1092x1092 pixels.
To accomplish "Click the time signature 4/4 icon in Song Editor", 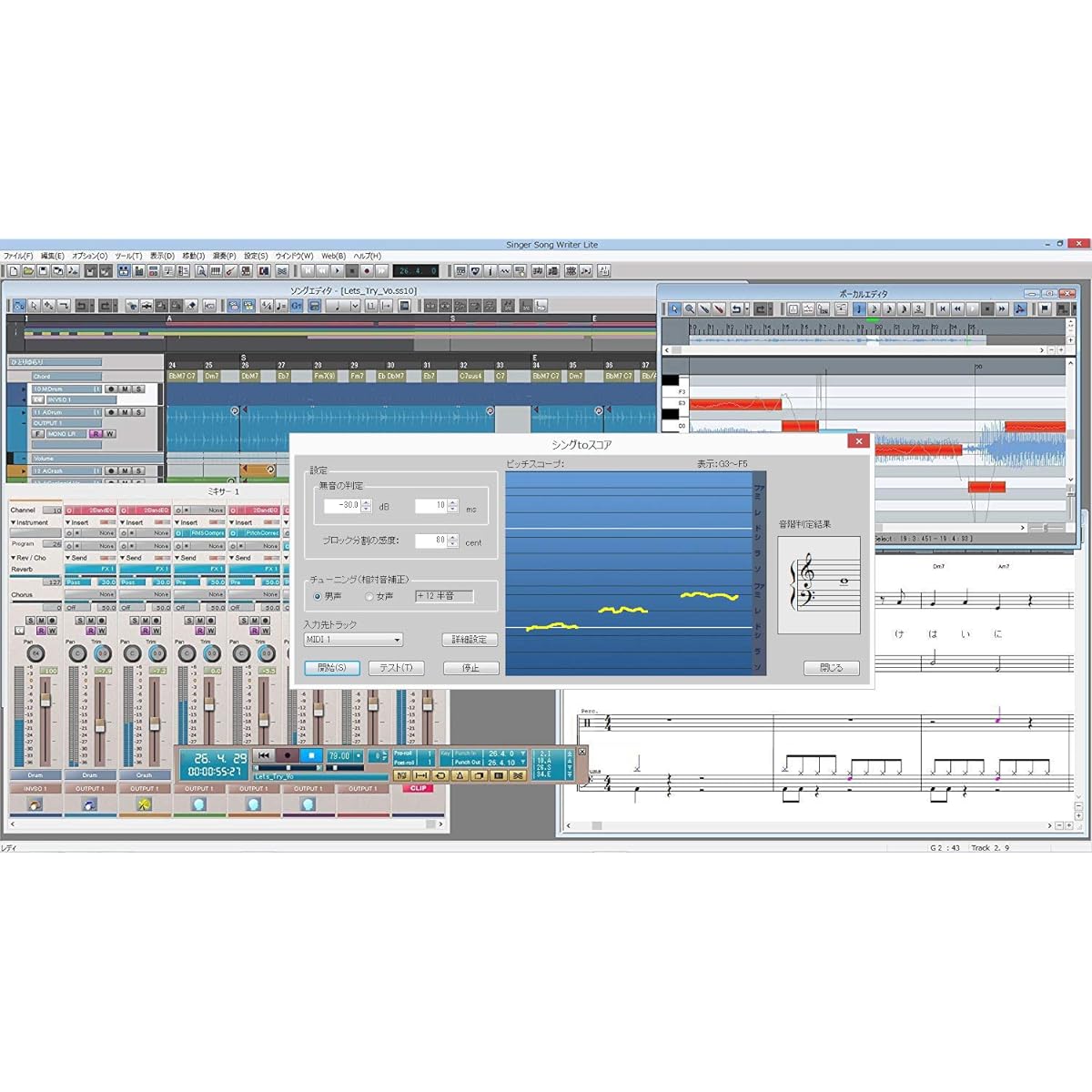I will click(x=267, y=306).
